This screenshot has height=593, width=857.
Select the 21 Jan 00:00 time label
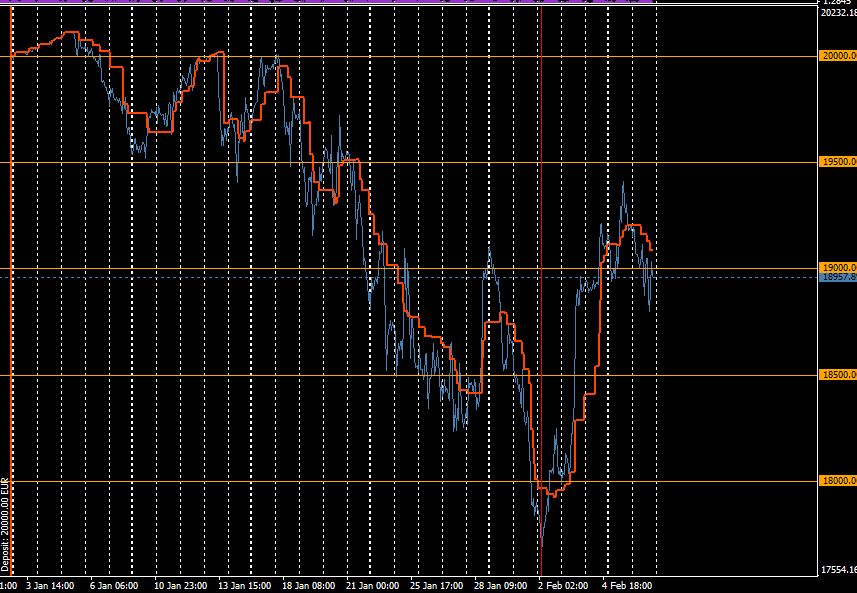[373, 585]
